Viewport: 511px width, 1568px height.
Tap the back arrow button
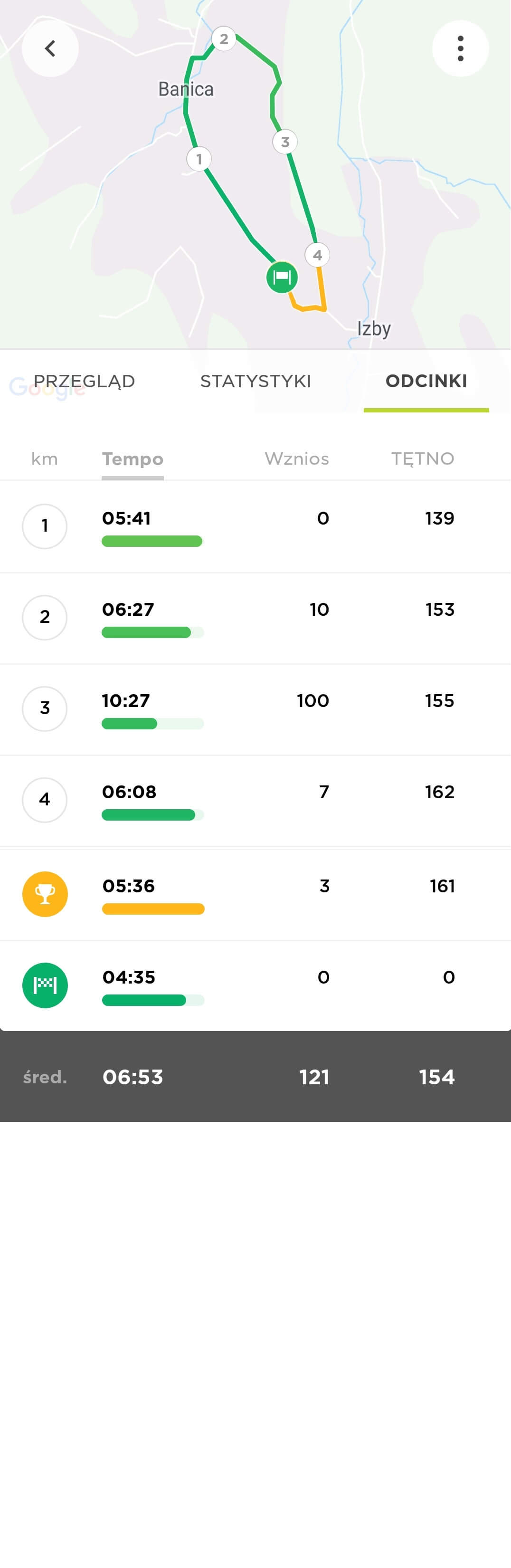click(x=50, y=48)
